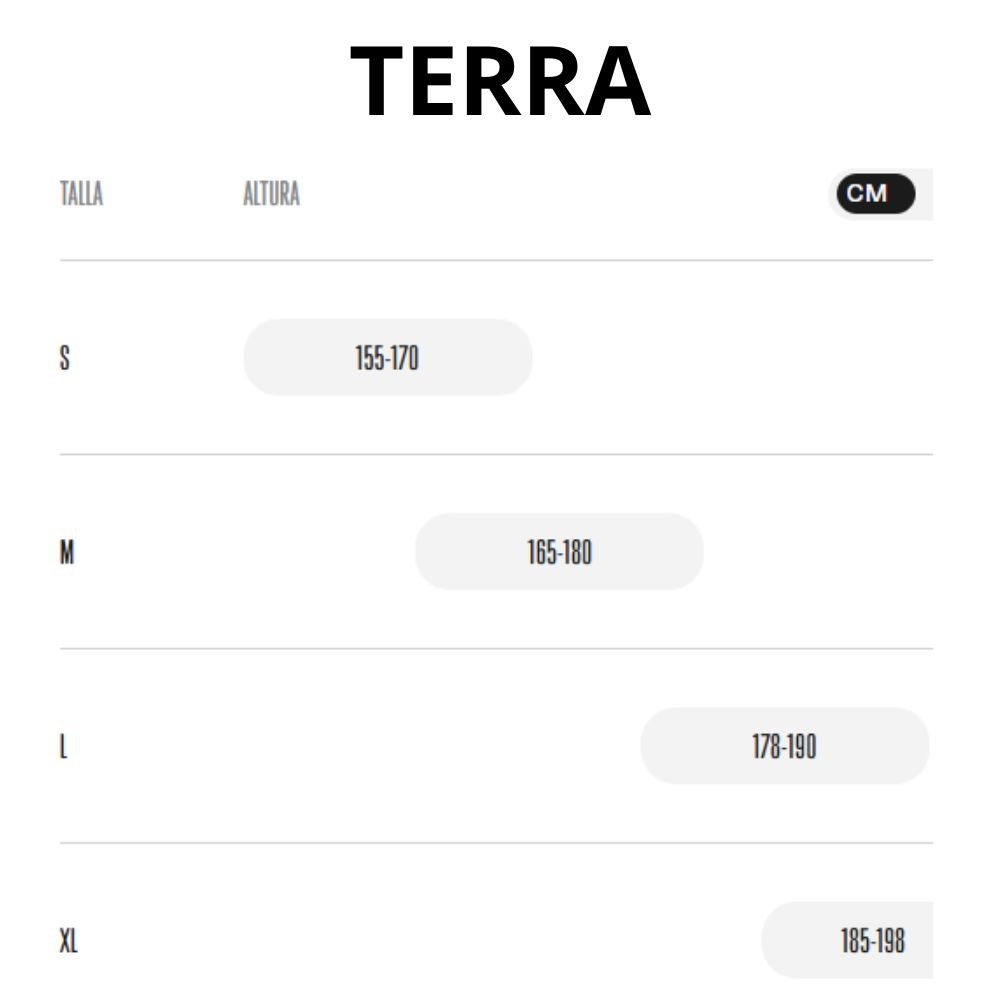Image resolution: width=1000 pixels, height=1000 pixels.
Task: Click the number 198 in XL range
Action: pyautogui.click(x=889, y=940)
